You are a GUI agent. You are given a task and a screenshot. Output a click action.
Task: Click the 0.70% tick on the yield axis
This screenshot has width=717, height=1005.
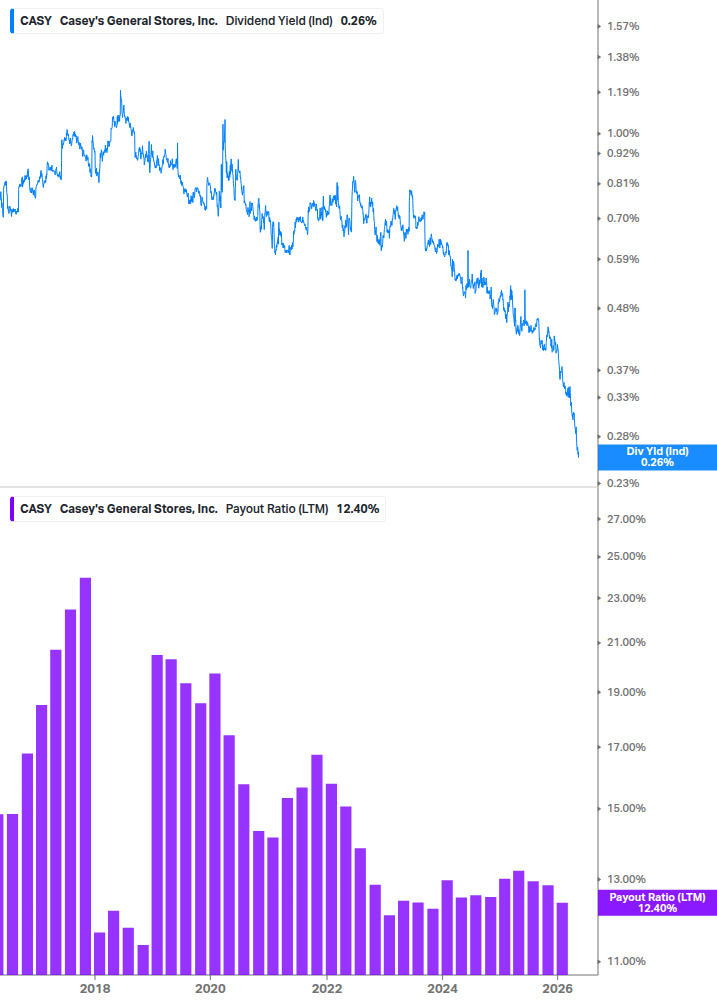[623, 219]
